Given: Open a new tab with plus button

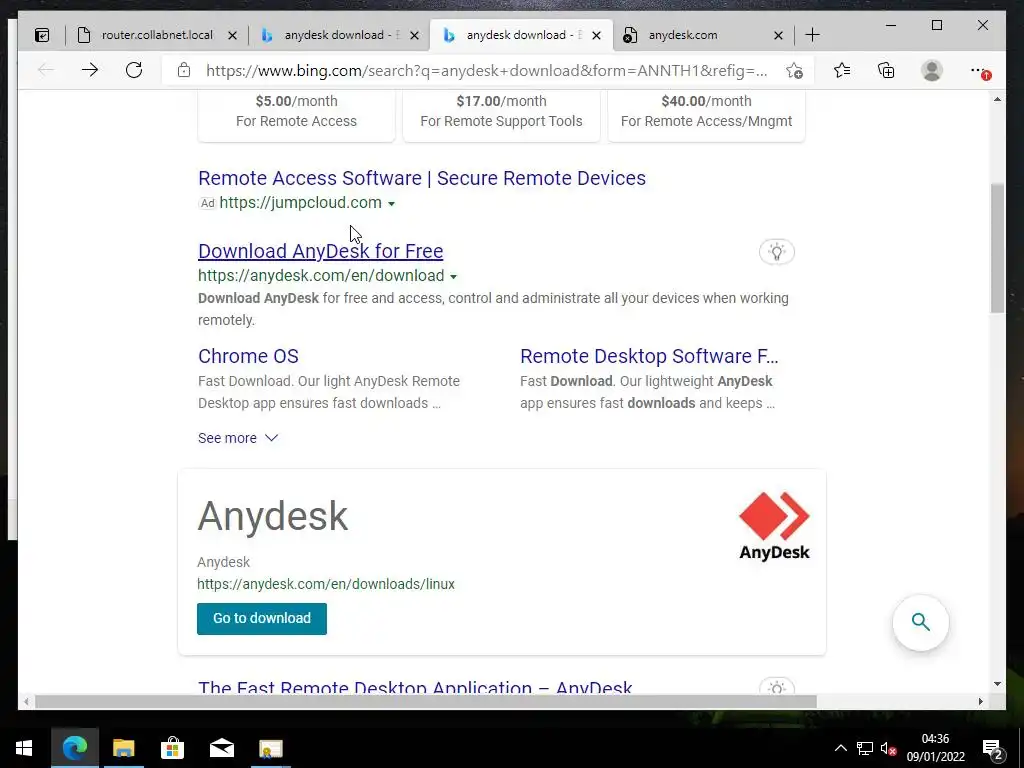Looking at the screenshot, I should [x=812, y=35].
